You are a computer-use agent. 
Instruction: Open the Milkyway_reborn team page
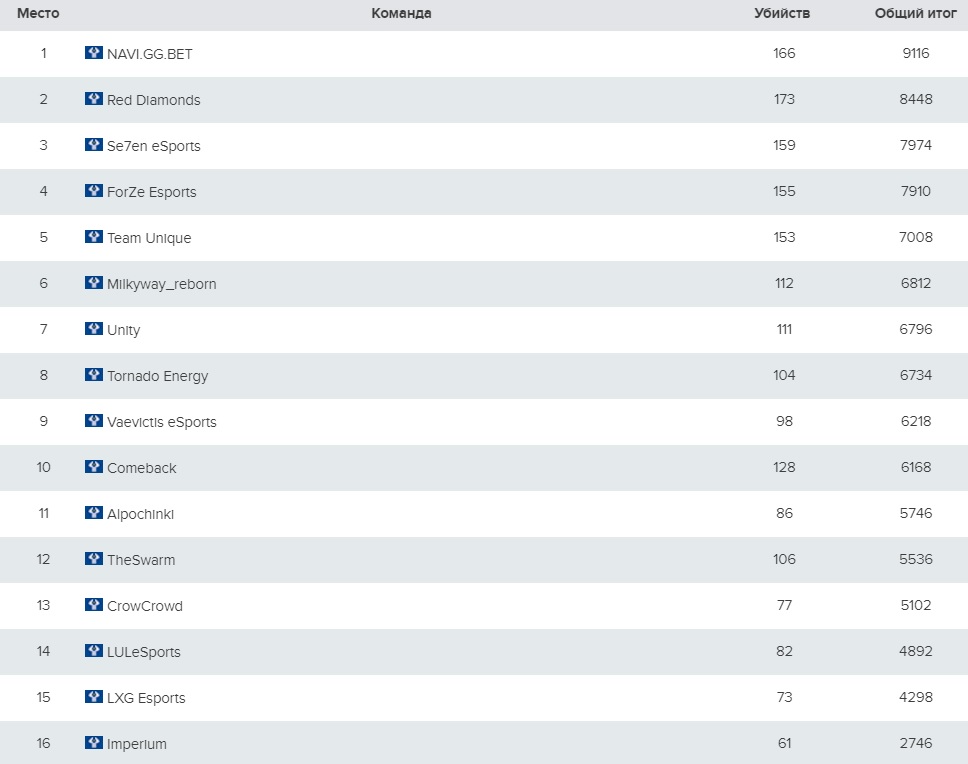(161, 284)
